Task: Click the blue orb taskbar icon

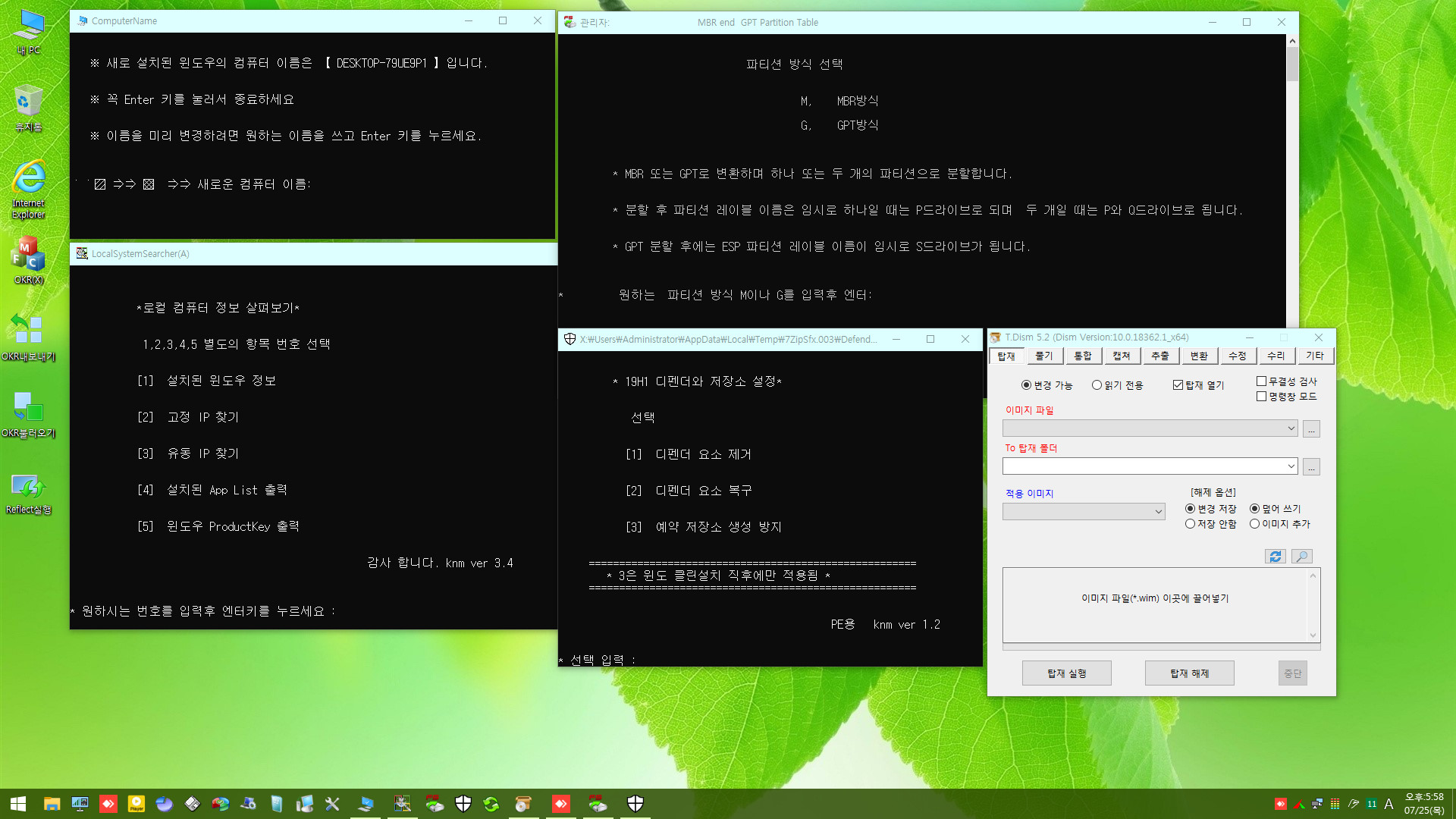Action: click(164, 804)
